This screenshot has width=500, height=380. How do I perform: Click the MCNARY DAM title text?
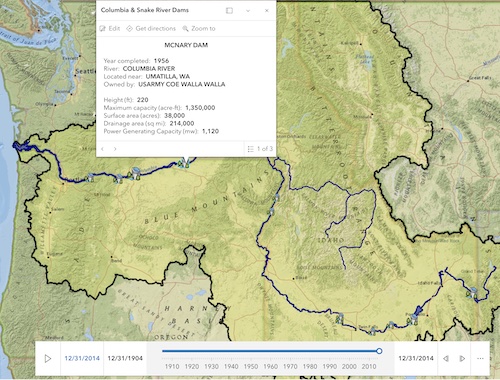[x=186, y=45]
